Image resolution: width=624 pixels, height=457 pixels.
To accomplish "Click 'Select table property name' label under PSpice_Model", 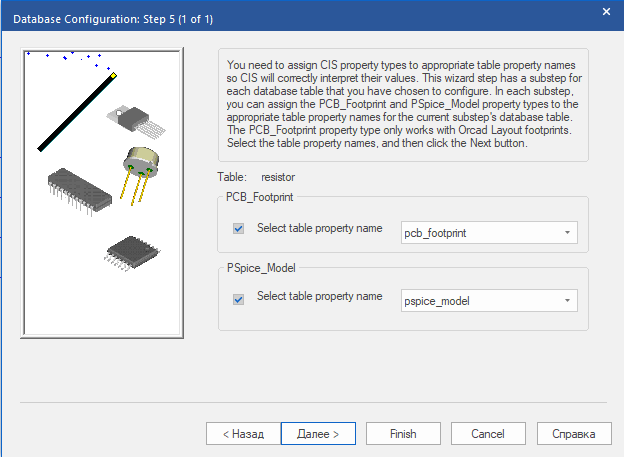I will tap(319, 297).
